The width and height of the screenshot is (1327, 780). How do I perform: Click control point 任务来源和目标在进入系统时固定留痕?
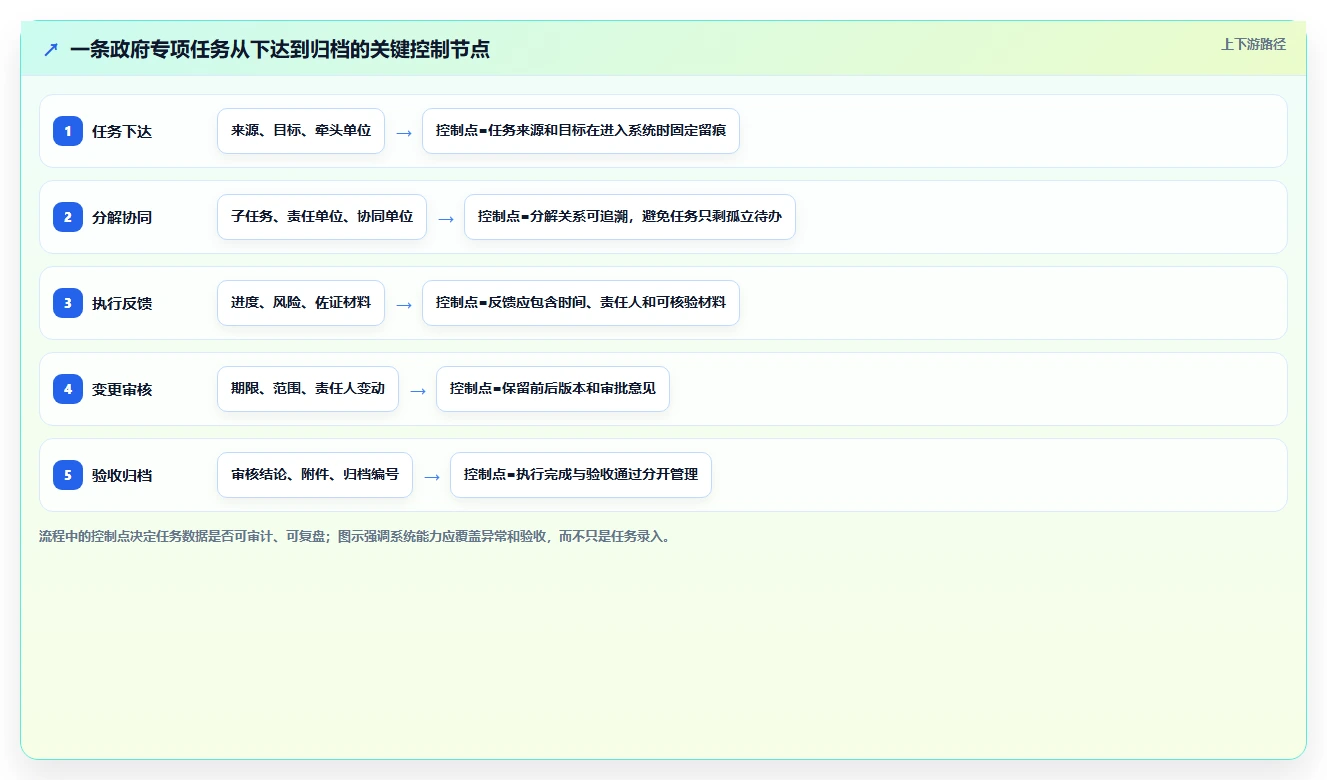click(581, 131)
